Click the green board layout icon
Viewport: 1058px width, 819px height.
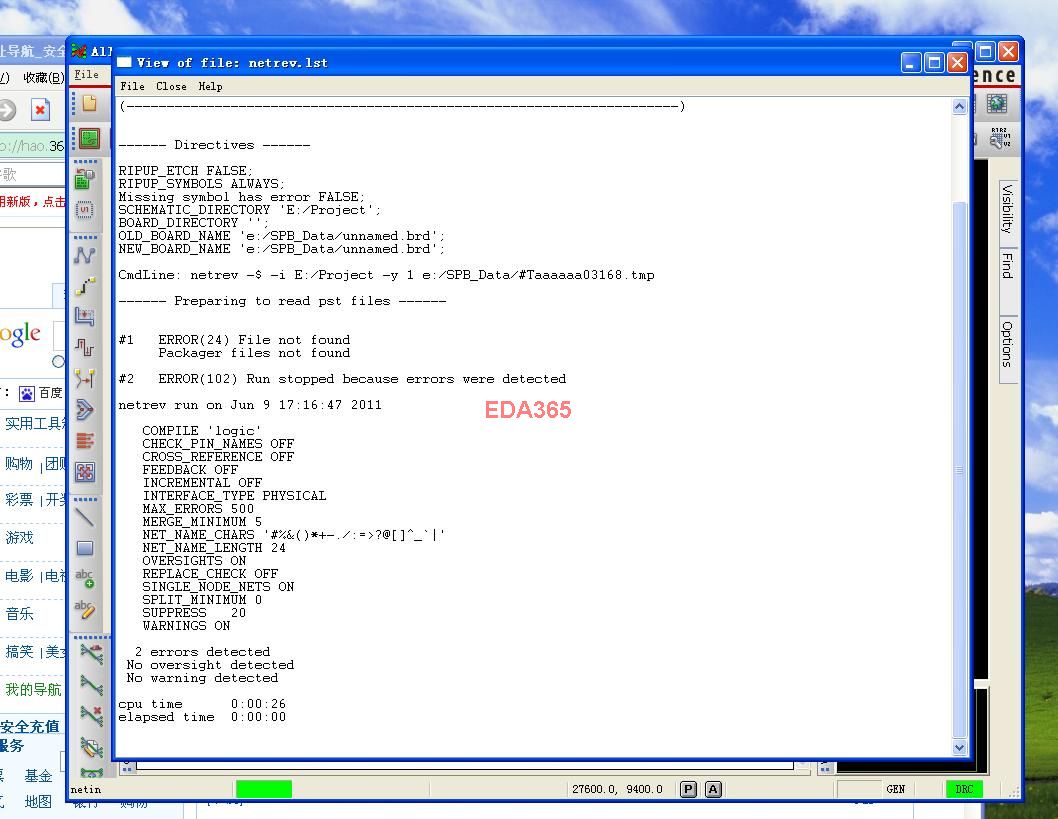point(89,138)
